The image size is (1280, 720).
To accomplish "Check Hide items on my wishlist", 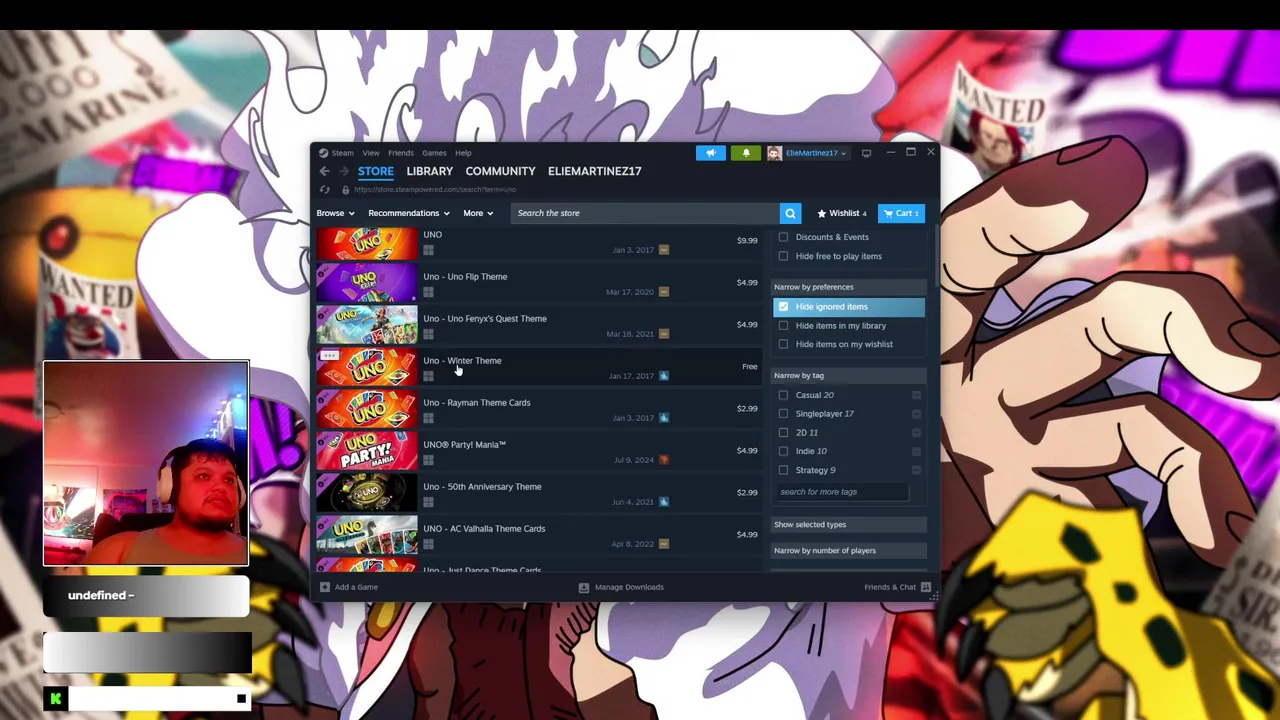I will click(783, 344).
